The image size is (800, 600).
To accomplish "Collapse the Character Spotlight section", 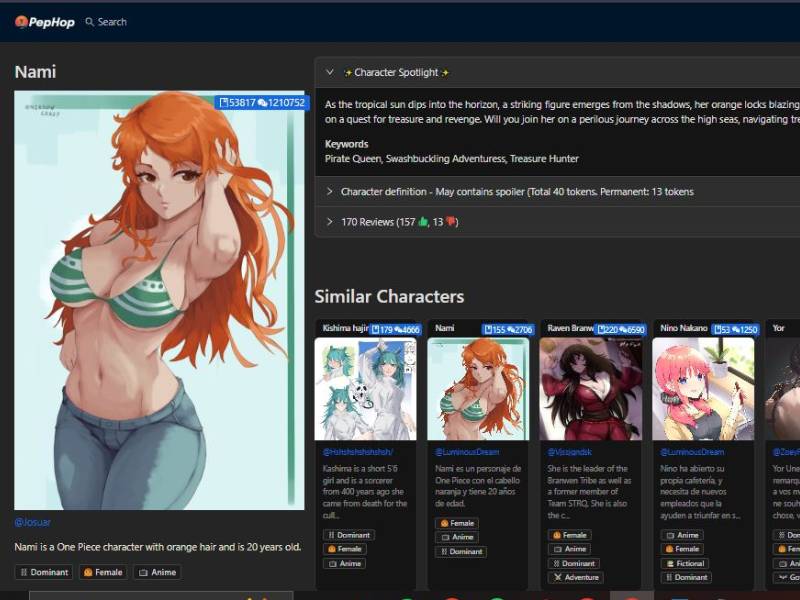I will (x=330, y=73).
